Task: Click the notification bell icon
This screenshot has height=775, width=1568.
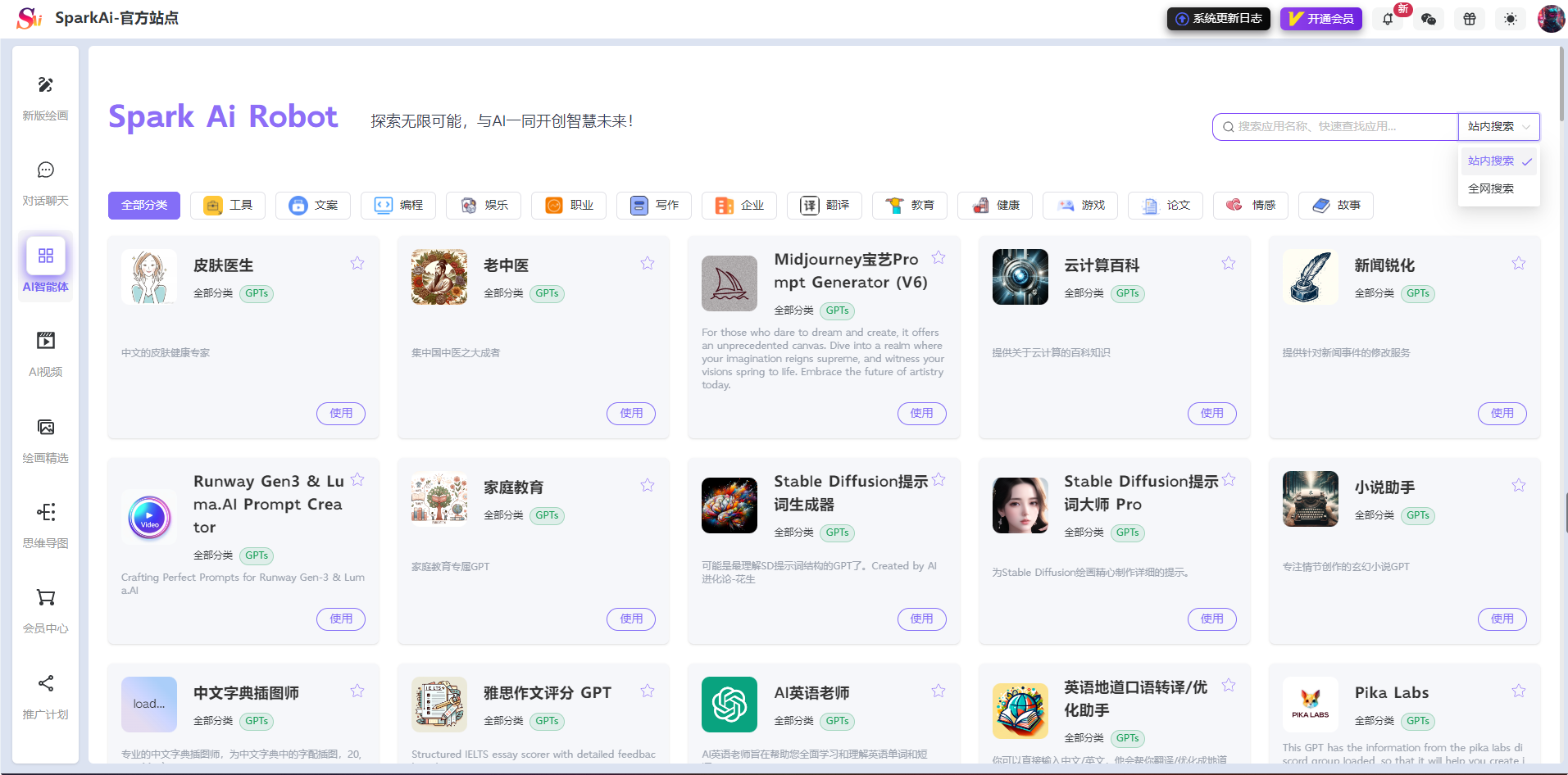Action: (x=1388, y=19)
